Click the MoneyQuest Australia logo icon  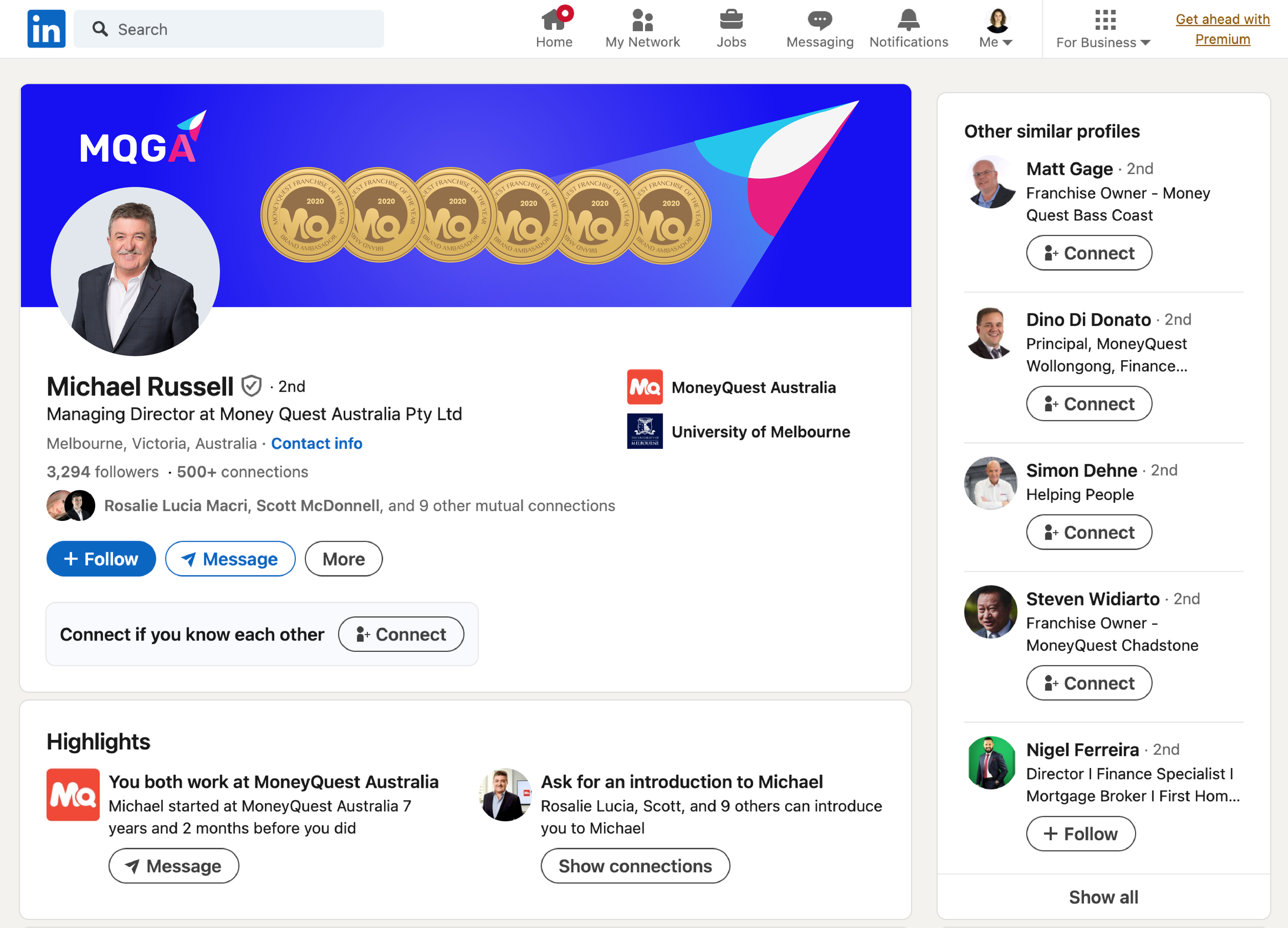coord(645,387)
